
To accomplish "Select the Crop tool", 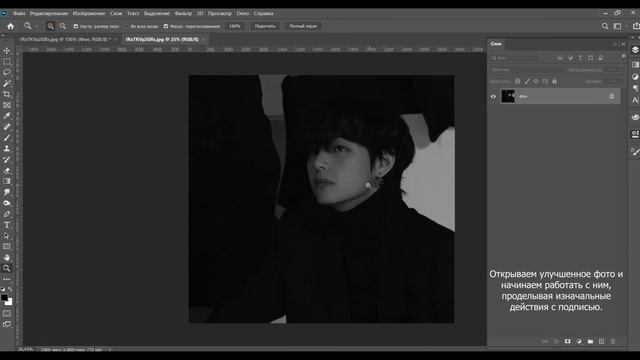I will [x=7, y=94].
